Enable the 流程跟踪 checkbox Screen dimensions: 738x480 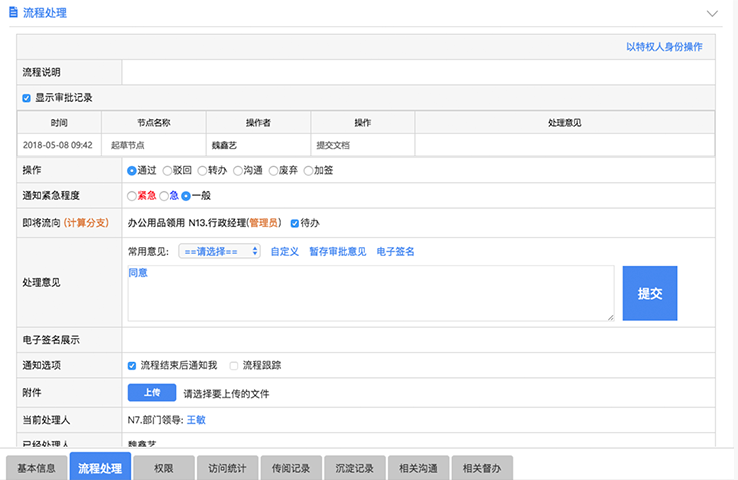click(x=233, y=366)
